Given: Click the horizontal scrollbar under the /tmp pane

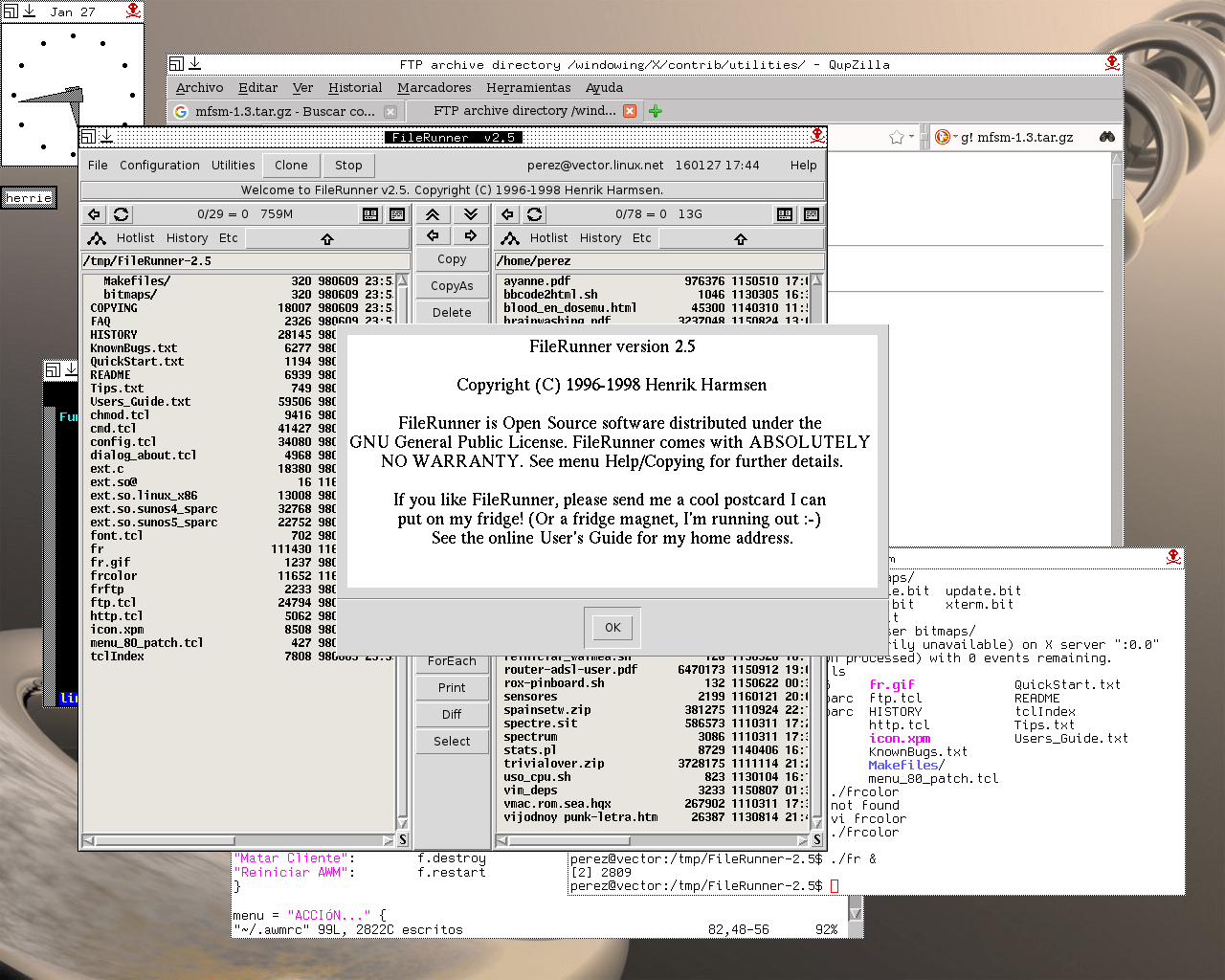Looking at the screenshot, I should 237,840.
